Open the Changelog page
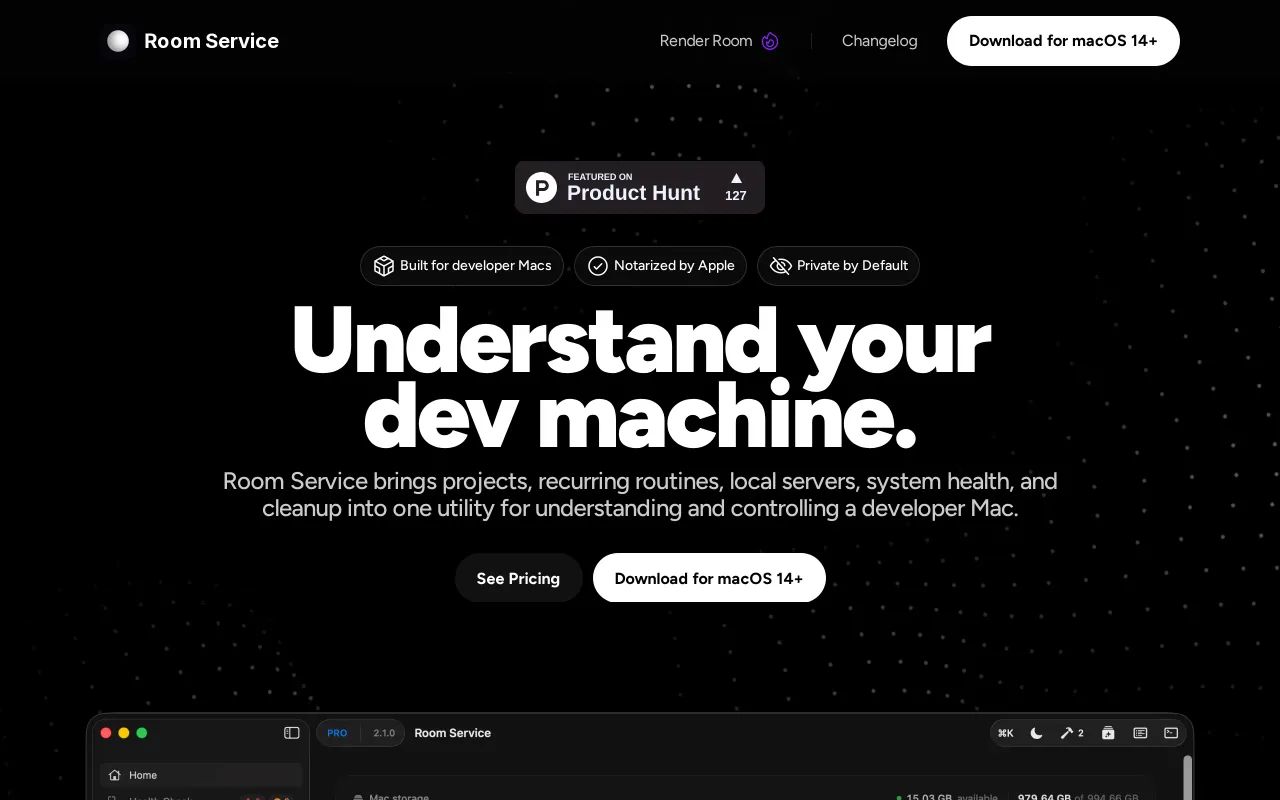This screenshot has height=800, width=1280. (879, 41)
